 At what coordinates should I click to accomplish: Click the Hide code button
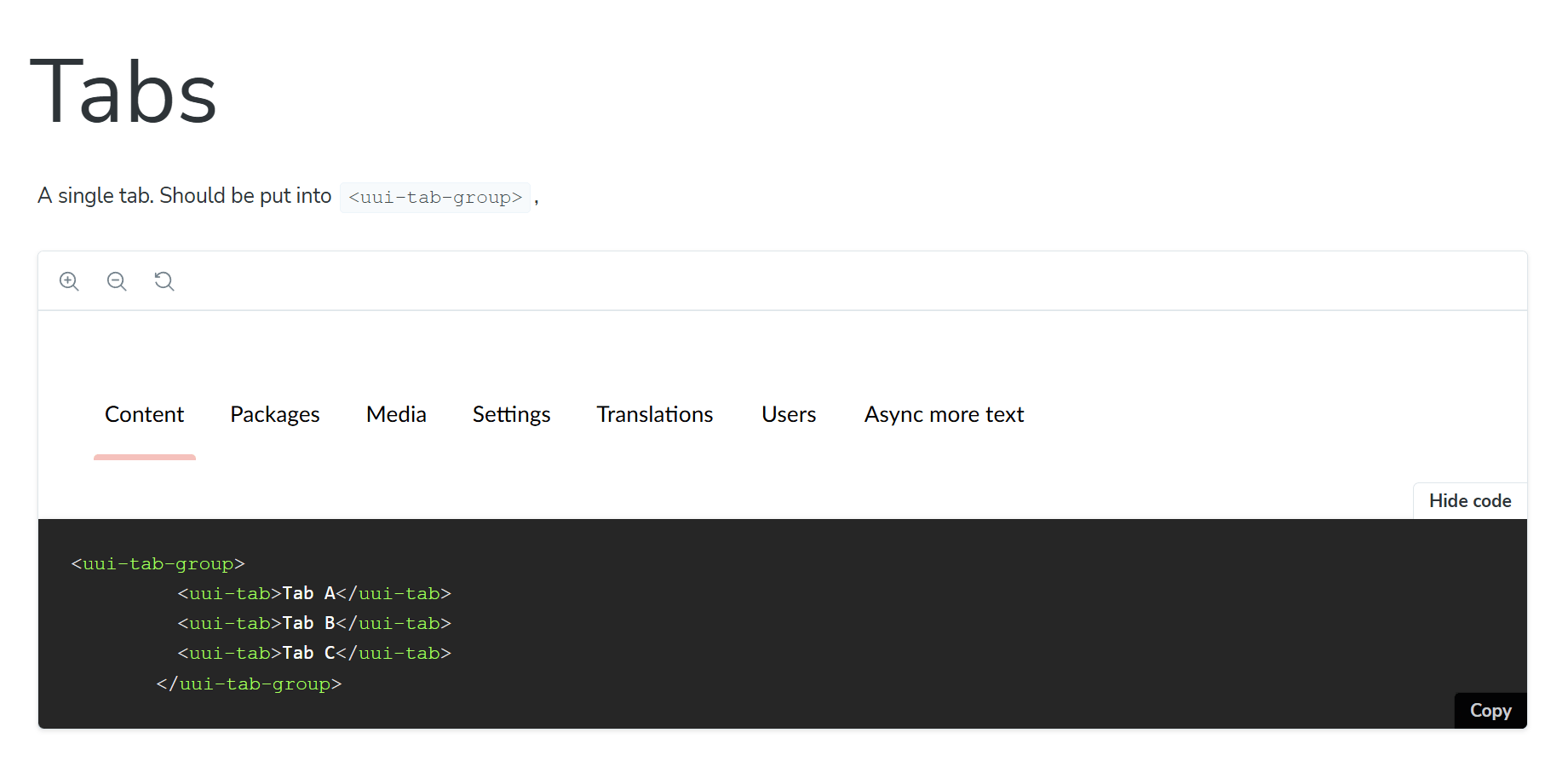click(x=1470, y=501)
